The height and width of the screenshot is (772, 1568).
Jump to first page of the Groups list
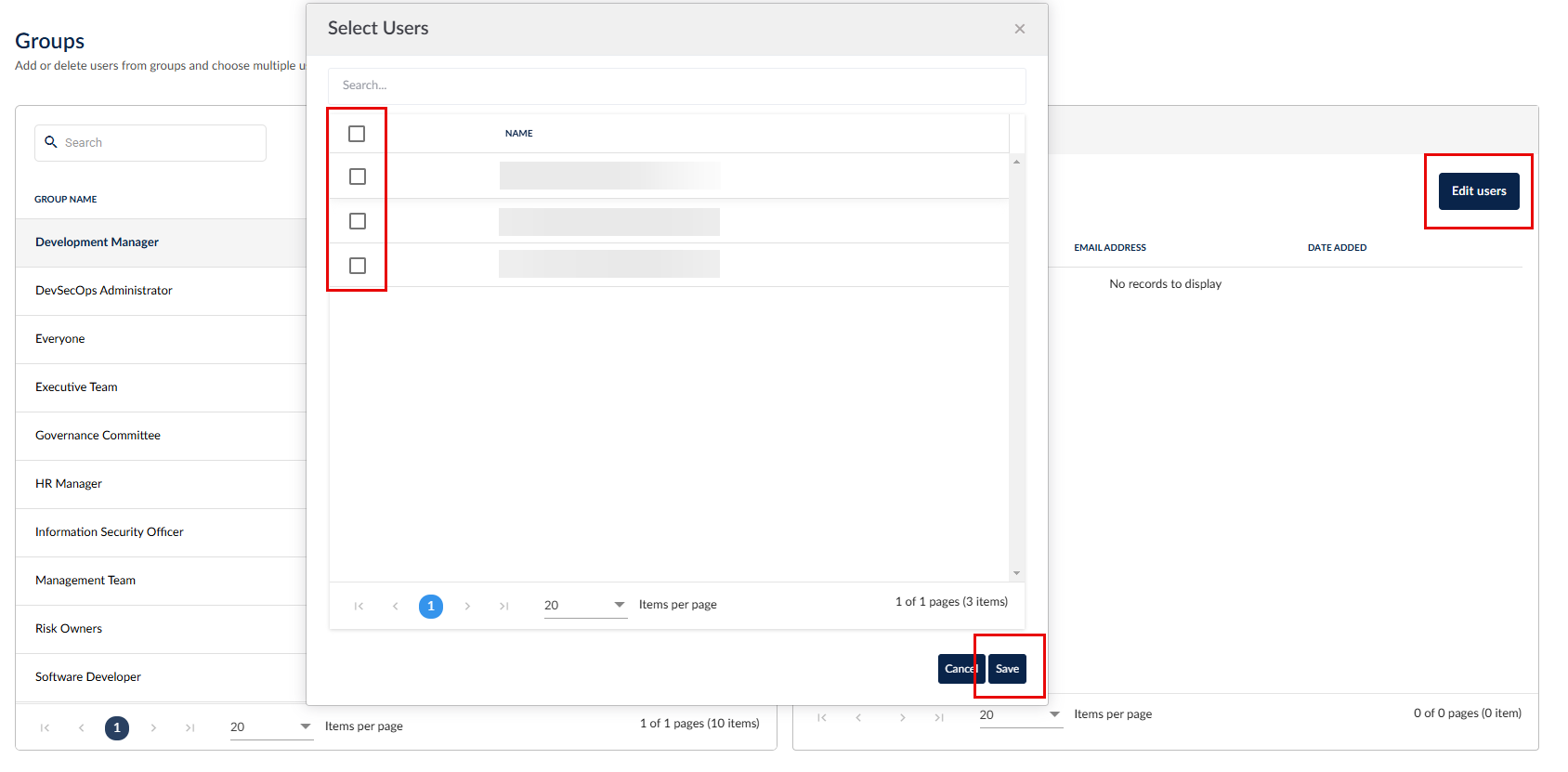pyautogui.click(x=45, y=728)
